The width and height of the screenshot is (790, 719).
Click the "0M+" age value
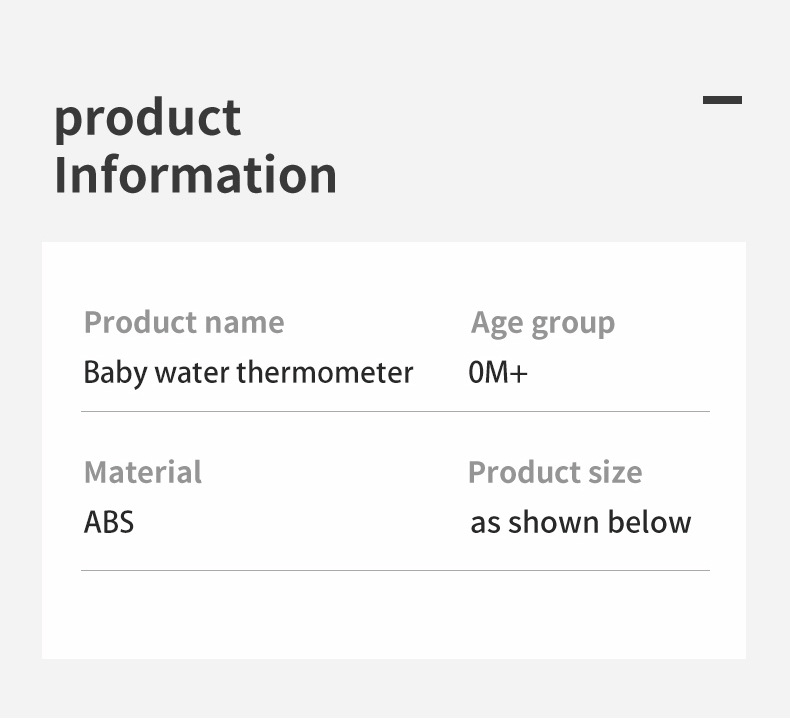coord(497,373)
